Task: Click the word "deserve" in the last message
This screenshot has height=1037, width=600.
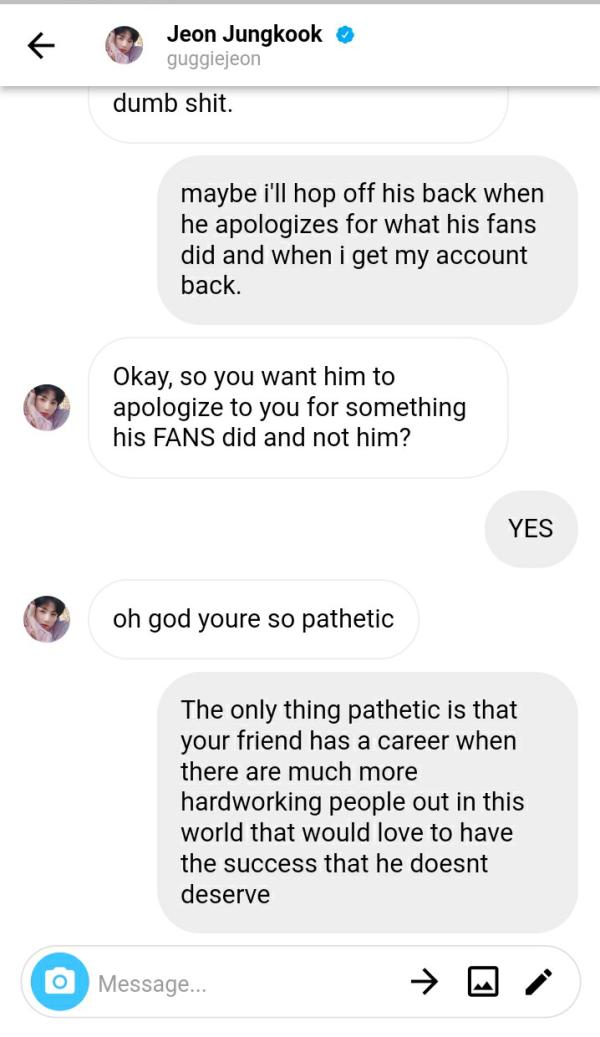Action: click(225, 894)
